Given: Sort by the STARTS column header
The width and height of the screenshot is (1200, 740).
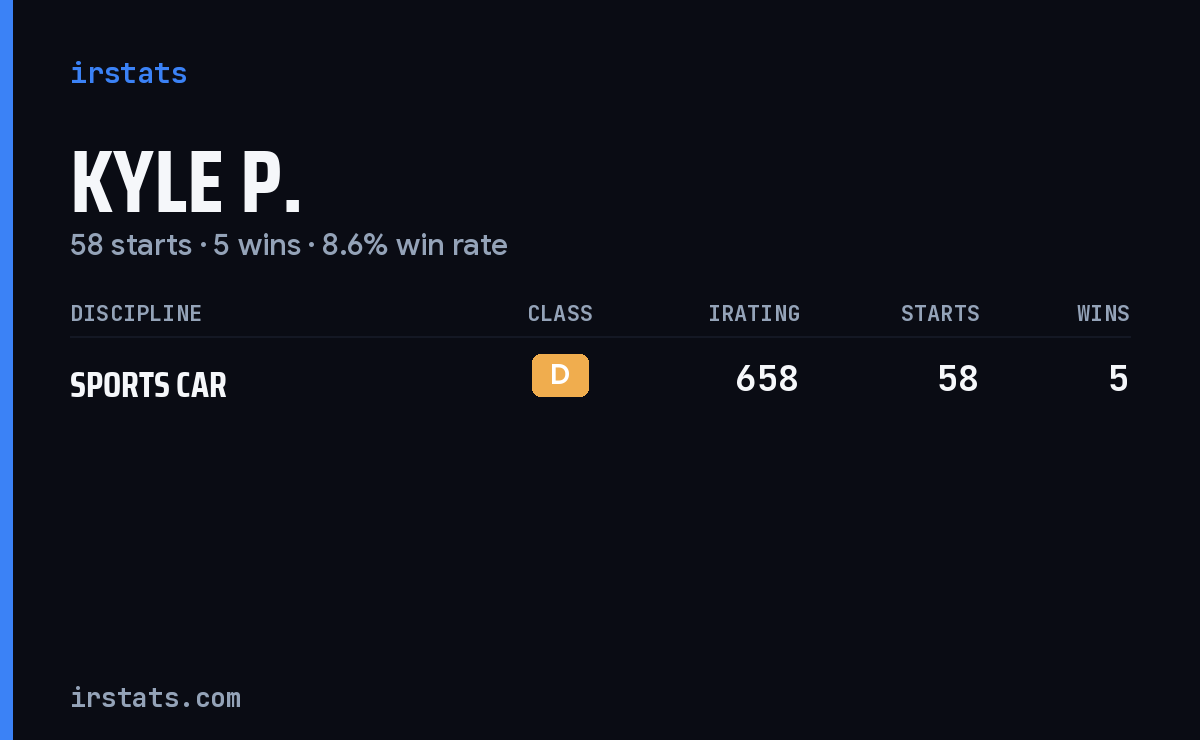Looking at the screenshot, I should coord(940,313).
